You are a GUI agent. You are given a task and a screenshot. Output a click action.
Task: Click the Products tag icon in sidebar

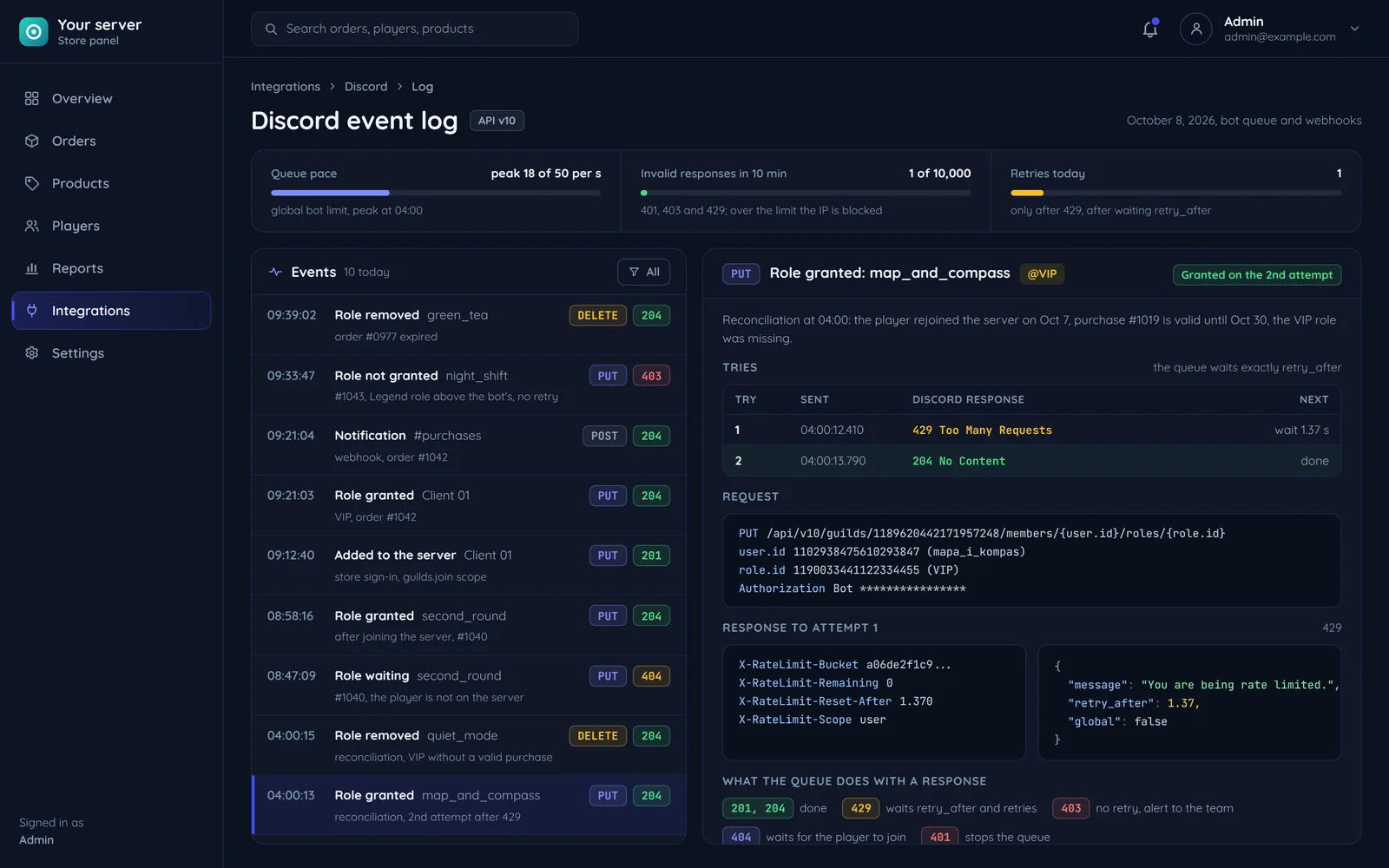32,184
